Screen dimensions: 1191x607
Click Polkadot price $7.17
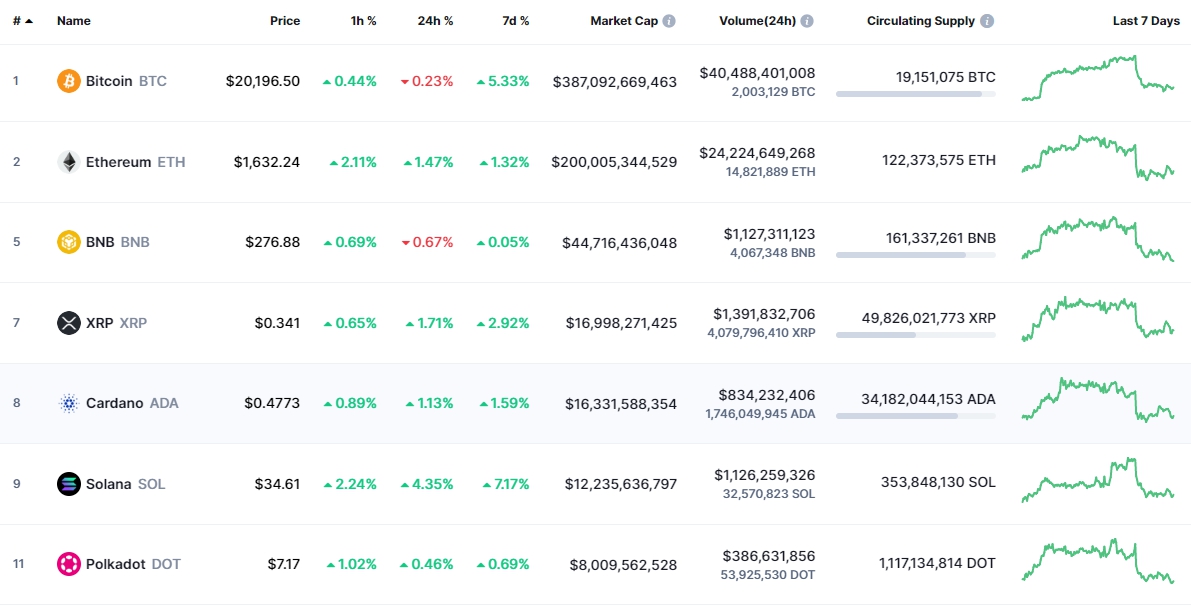point(283,564)
